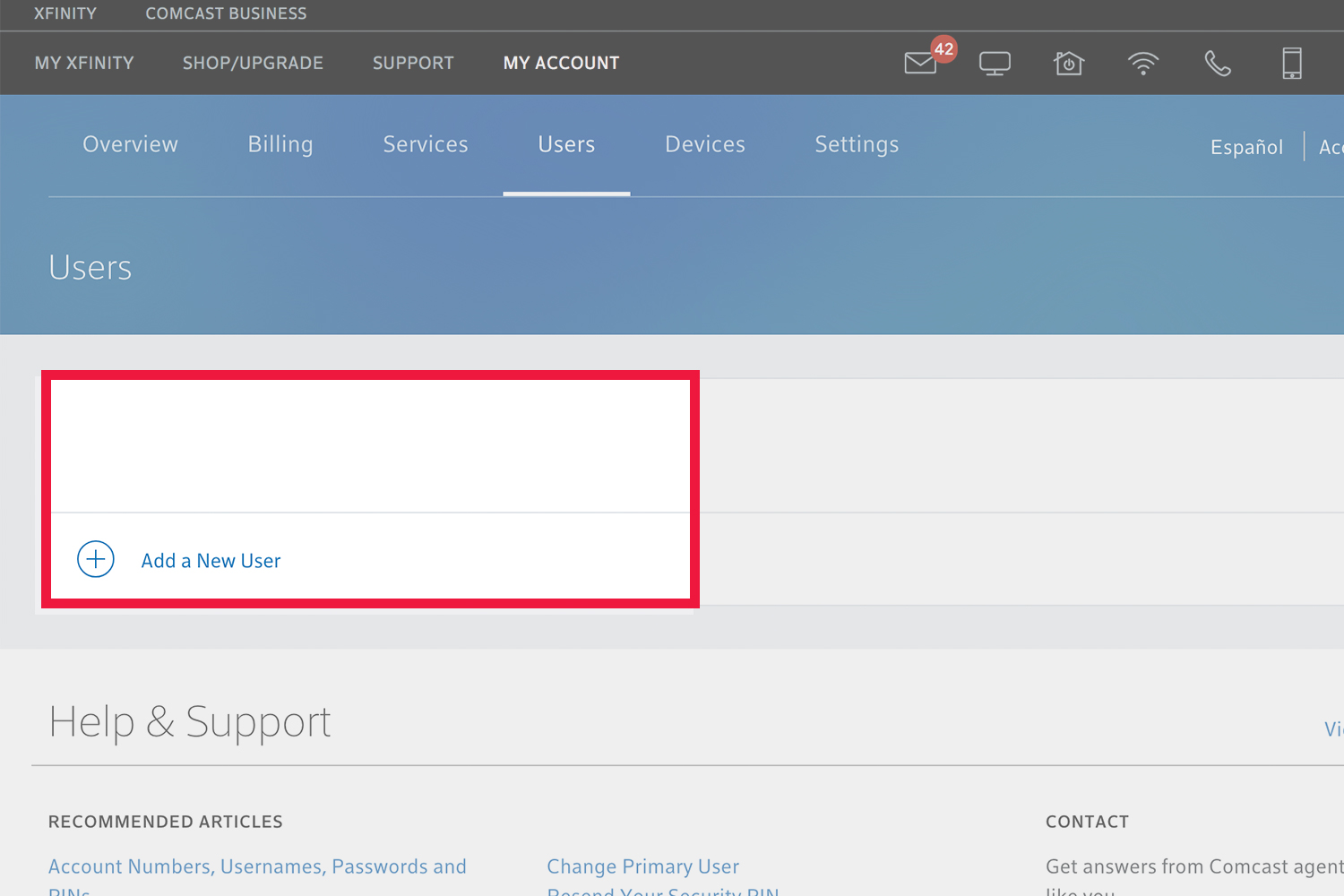Go to the Comcast Business top link
The height and width of the screenshot is (896, 1344).
pos(226,13)
